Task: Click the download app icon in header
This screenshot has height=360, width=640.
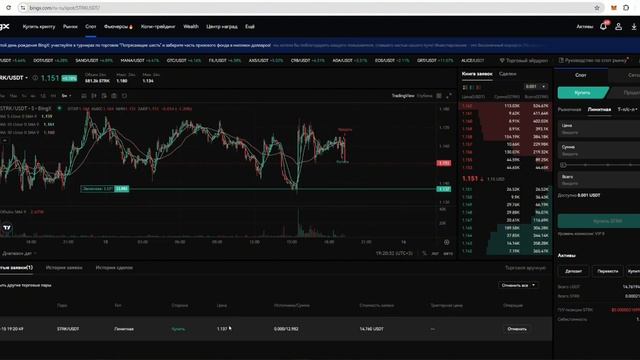Action: (634, 27)
